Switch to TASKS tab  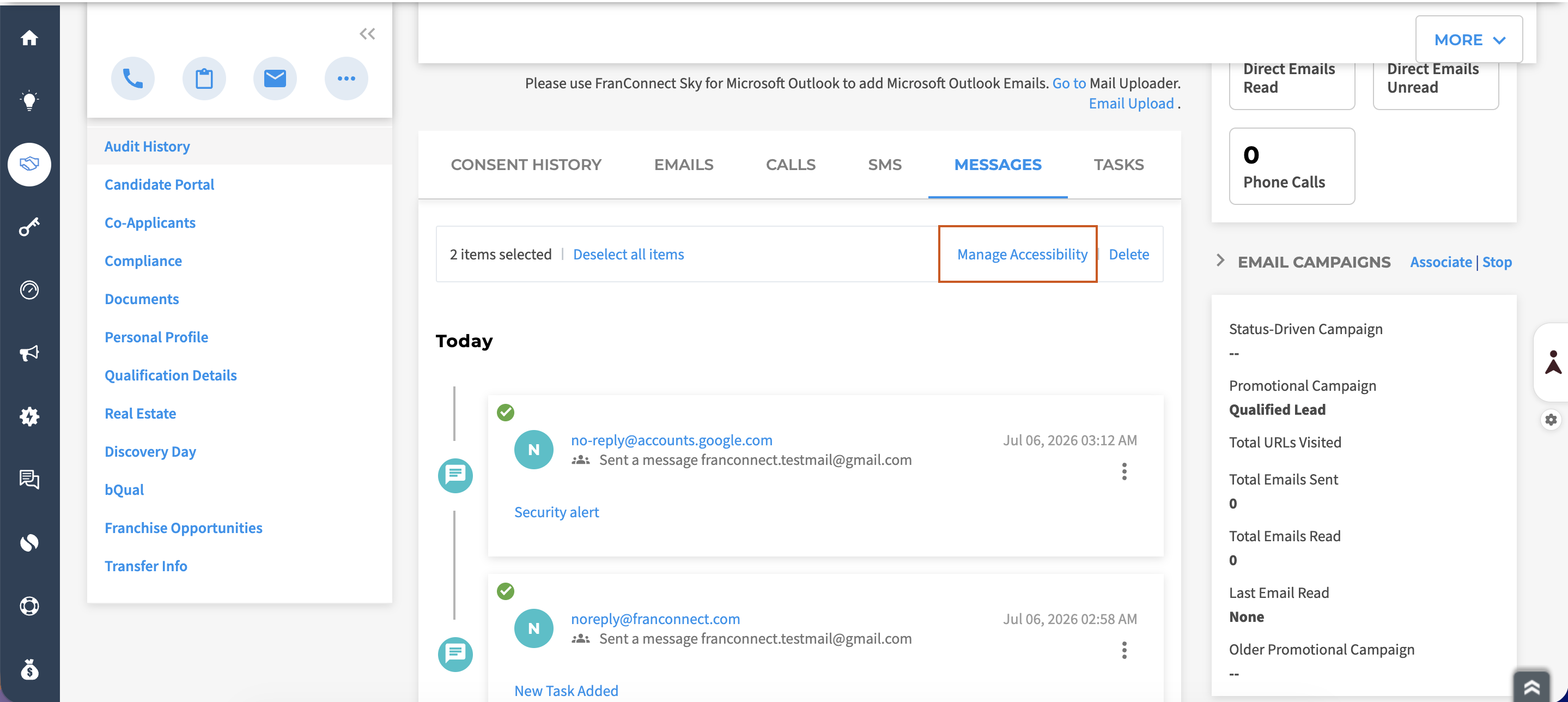click(1119, 165)
